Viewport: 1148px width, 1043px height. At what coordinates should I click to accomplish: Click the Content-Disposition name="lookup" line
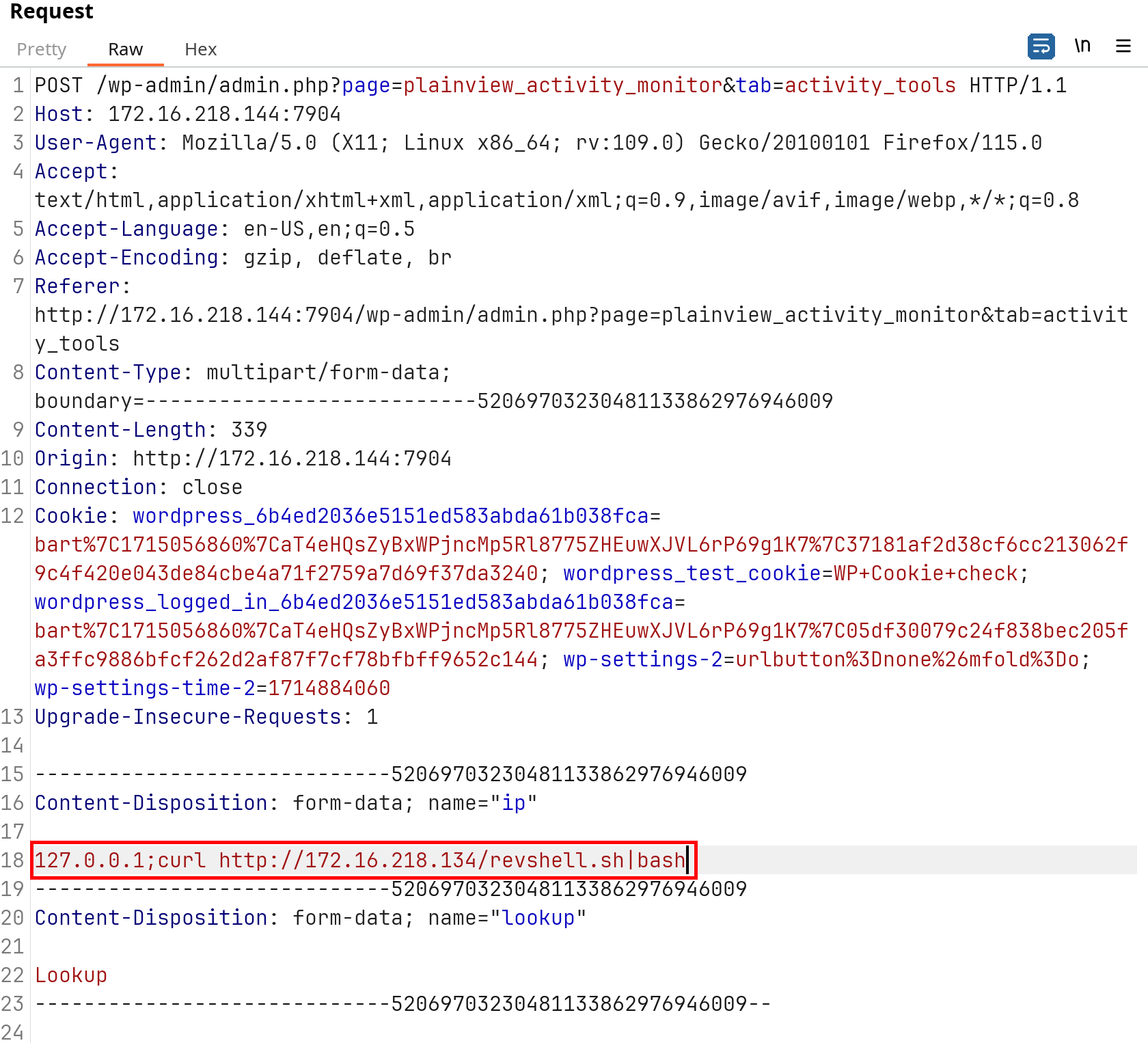311,918
